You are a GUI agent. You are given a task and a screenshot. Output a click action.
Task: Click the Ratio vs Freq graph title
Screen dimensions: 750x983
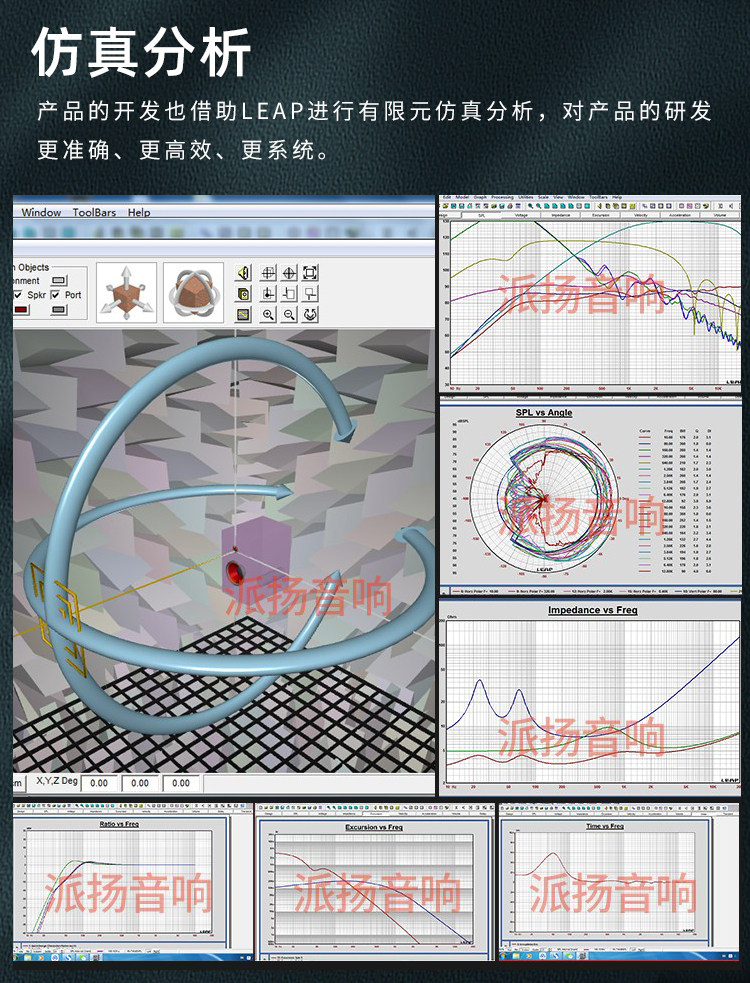pos(119,824)
